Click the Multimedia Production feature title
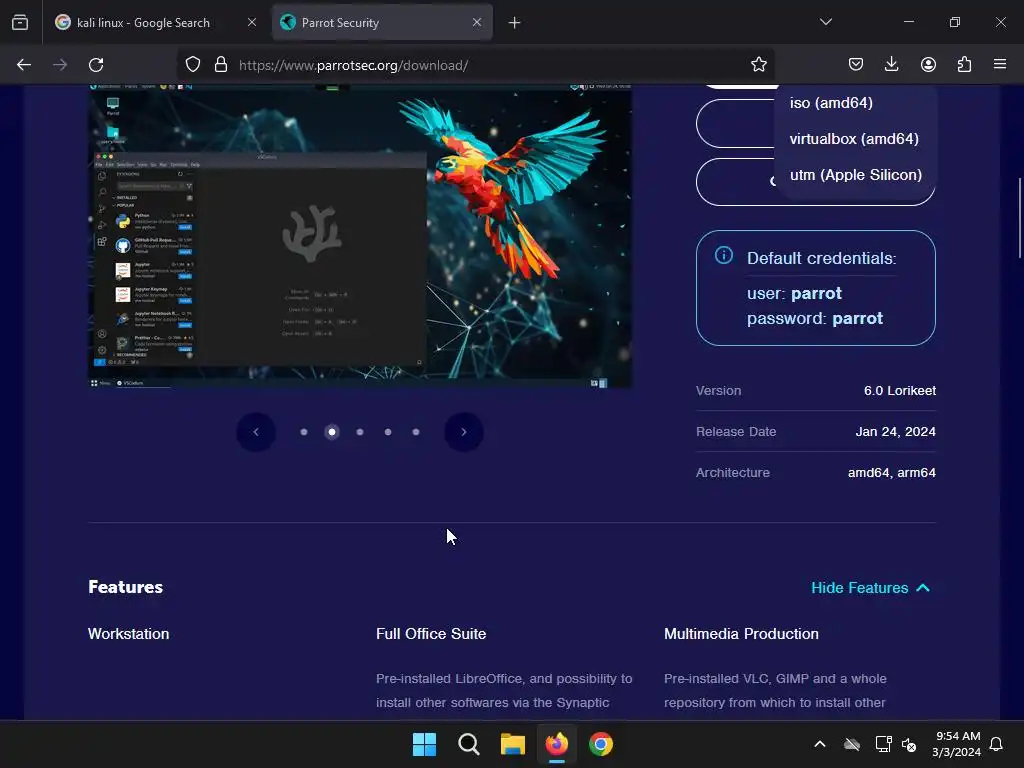Viewport: 1024px width, 768px height. [x=741, y=633]
